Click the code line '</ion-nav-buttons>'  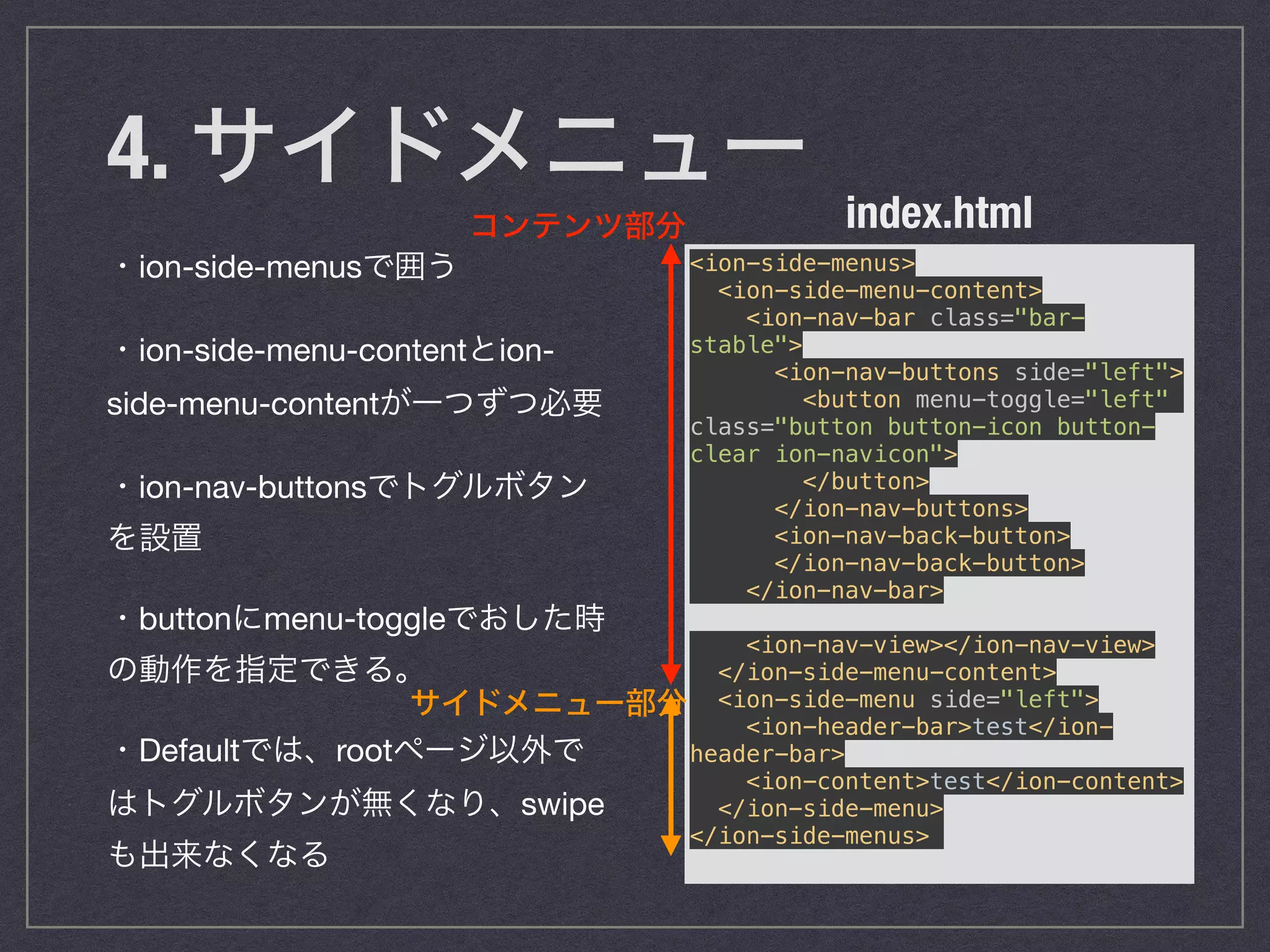coord(901,508)
